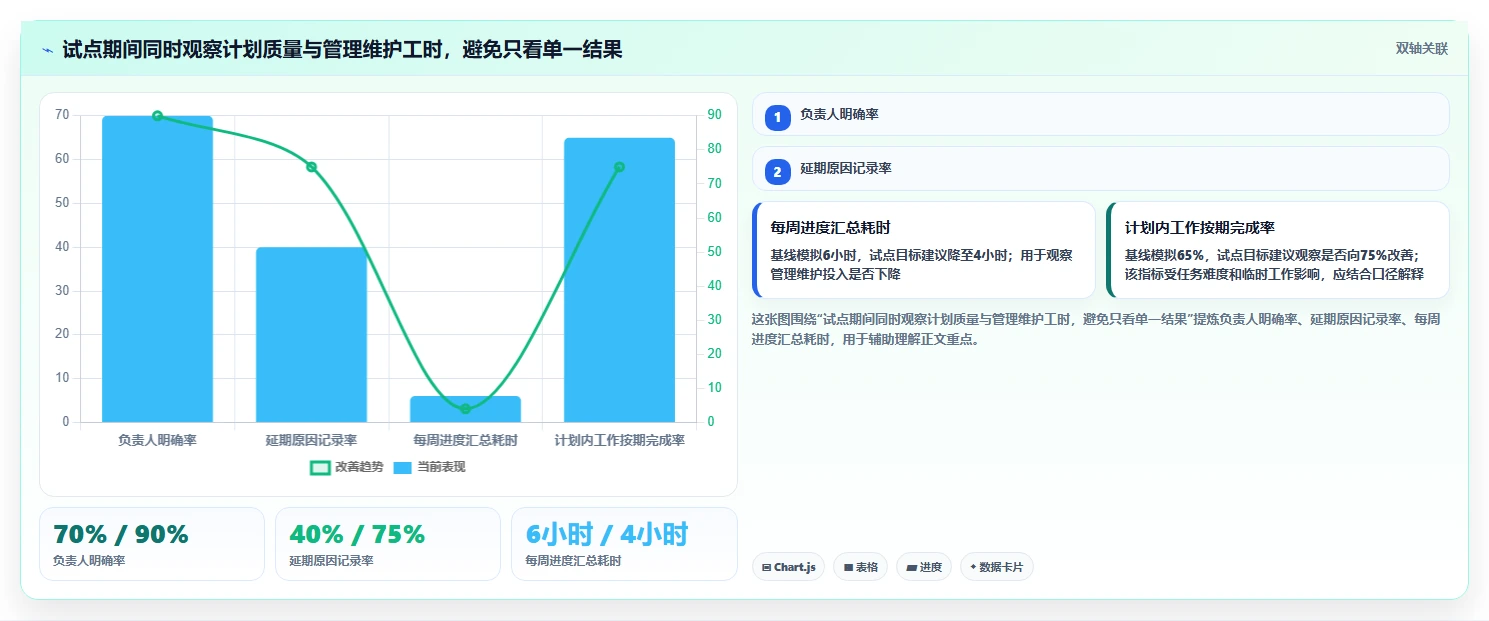Click the 数据卡片 tag
The image size is (1489, 621).
996,567
